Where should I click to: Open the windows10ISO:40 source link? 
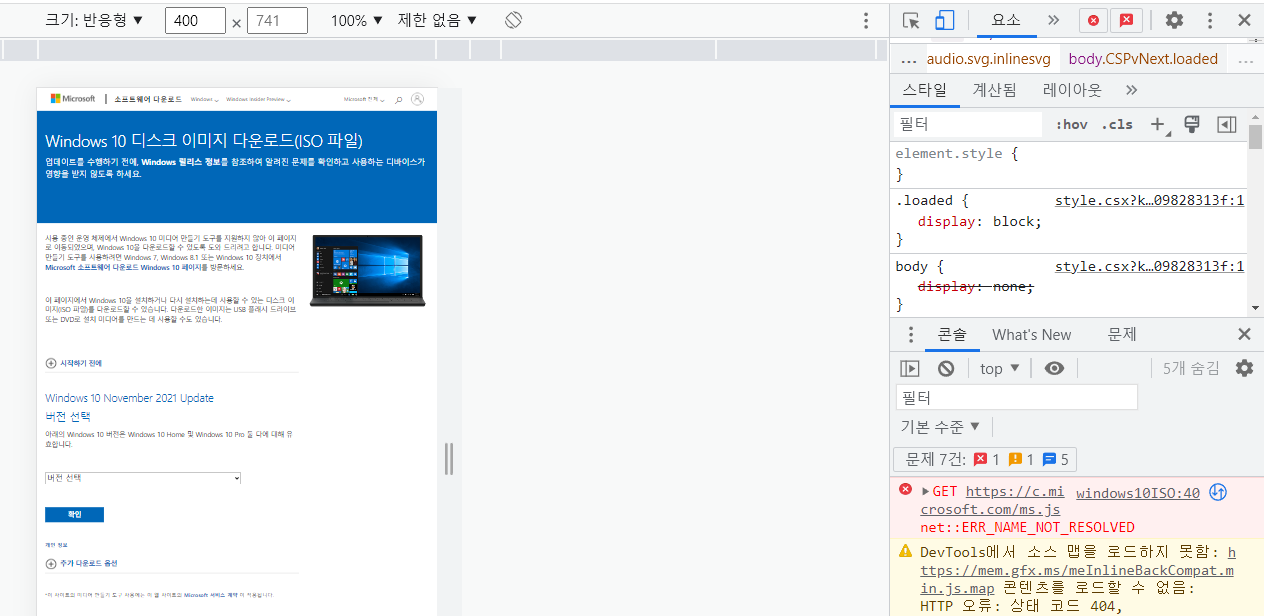[x=1138, y=492]
